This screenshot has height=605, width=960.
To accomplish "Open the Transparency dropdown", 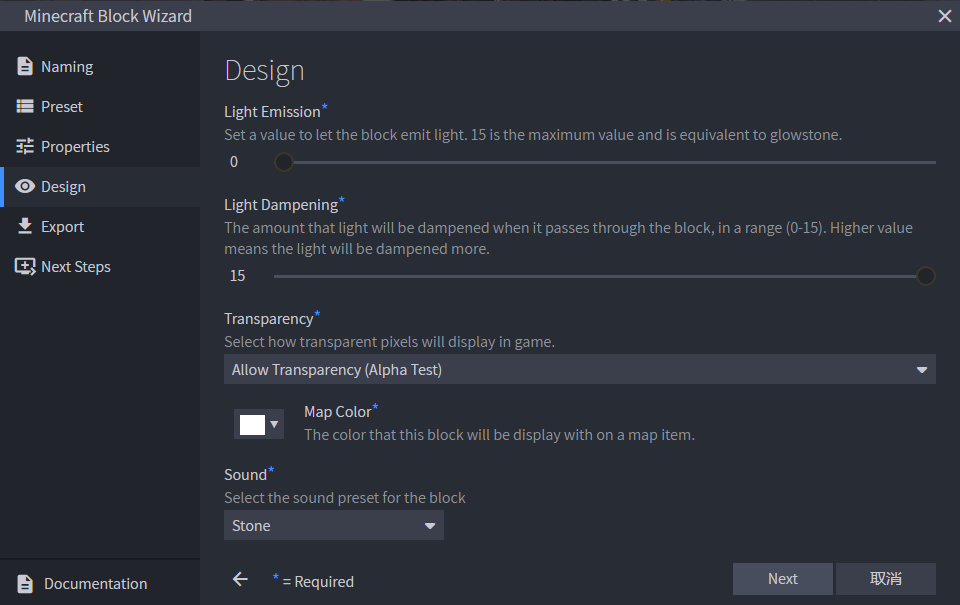I will coord(579,369).
